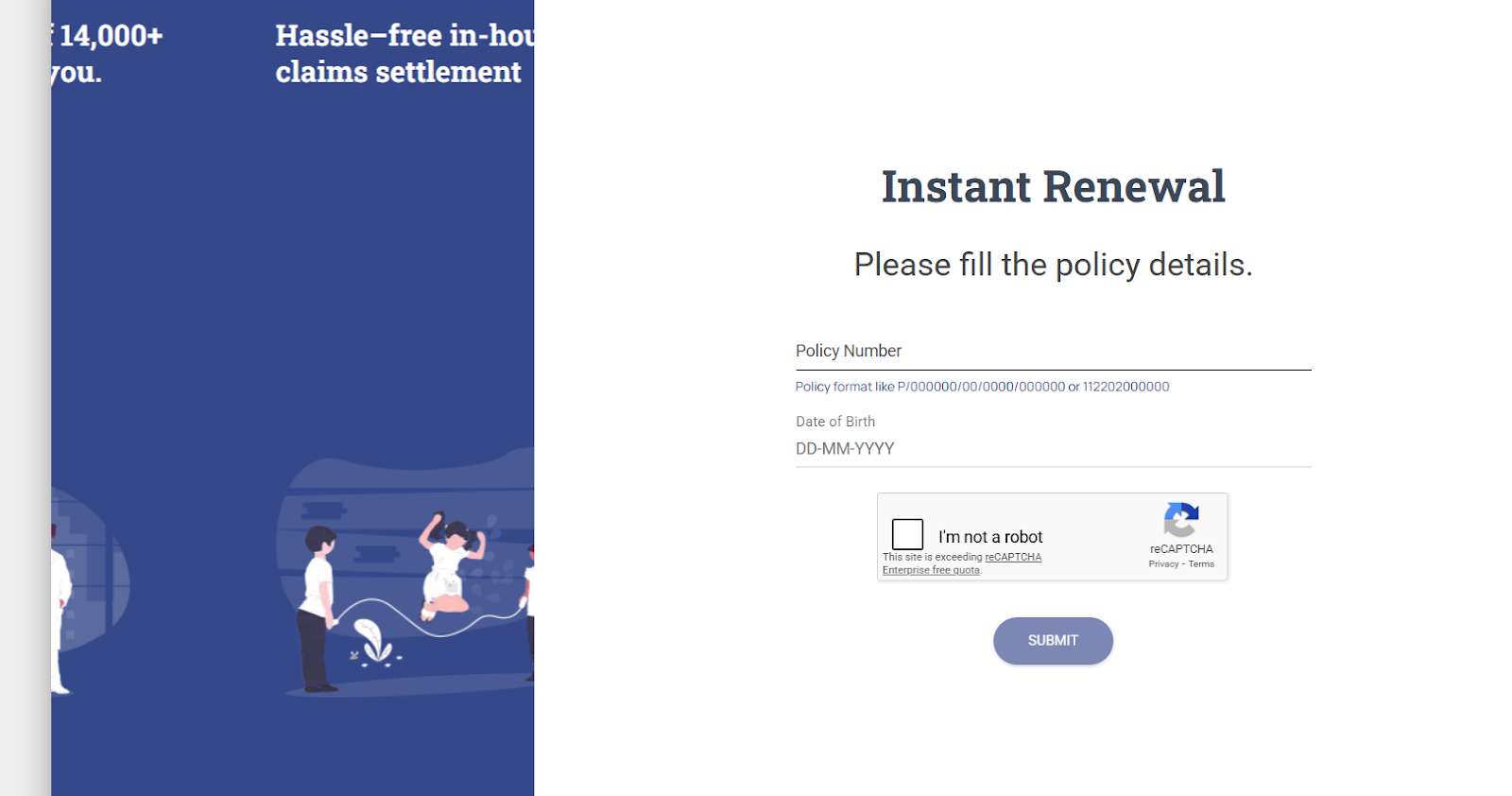Select the DD-MM-YYYY date placeholder

pos(844,448)
